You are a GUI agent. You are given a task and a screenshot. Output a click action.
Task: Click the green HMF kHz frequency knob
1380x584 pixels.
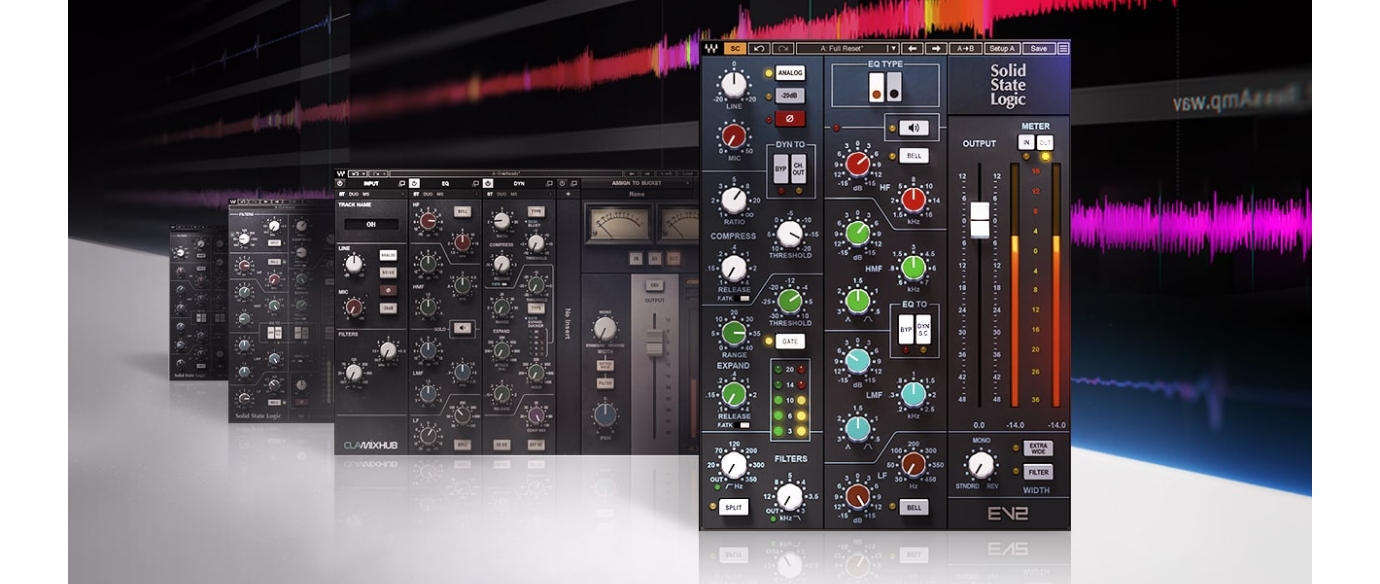pyautogui.click(x=913, y=267)
